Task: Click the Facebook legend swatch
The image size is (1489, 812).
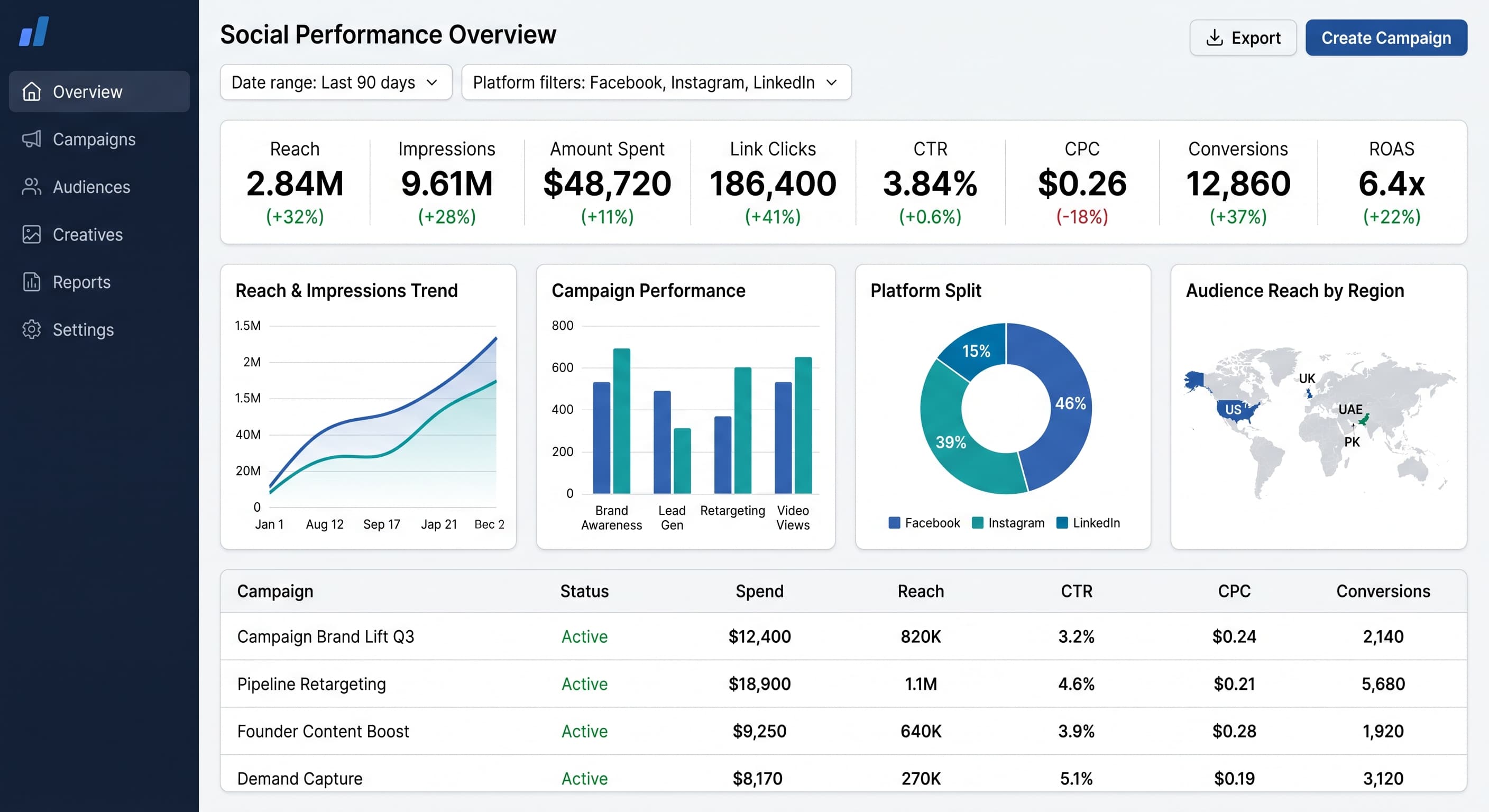Action: coord(894,522)
